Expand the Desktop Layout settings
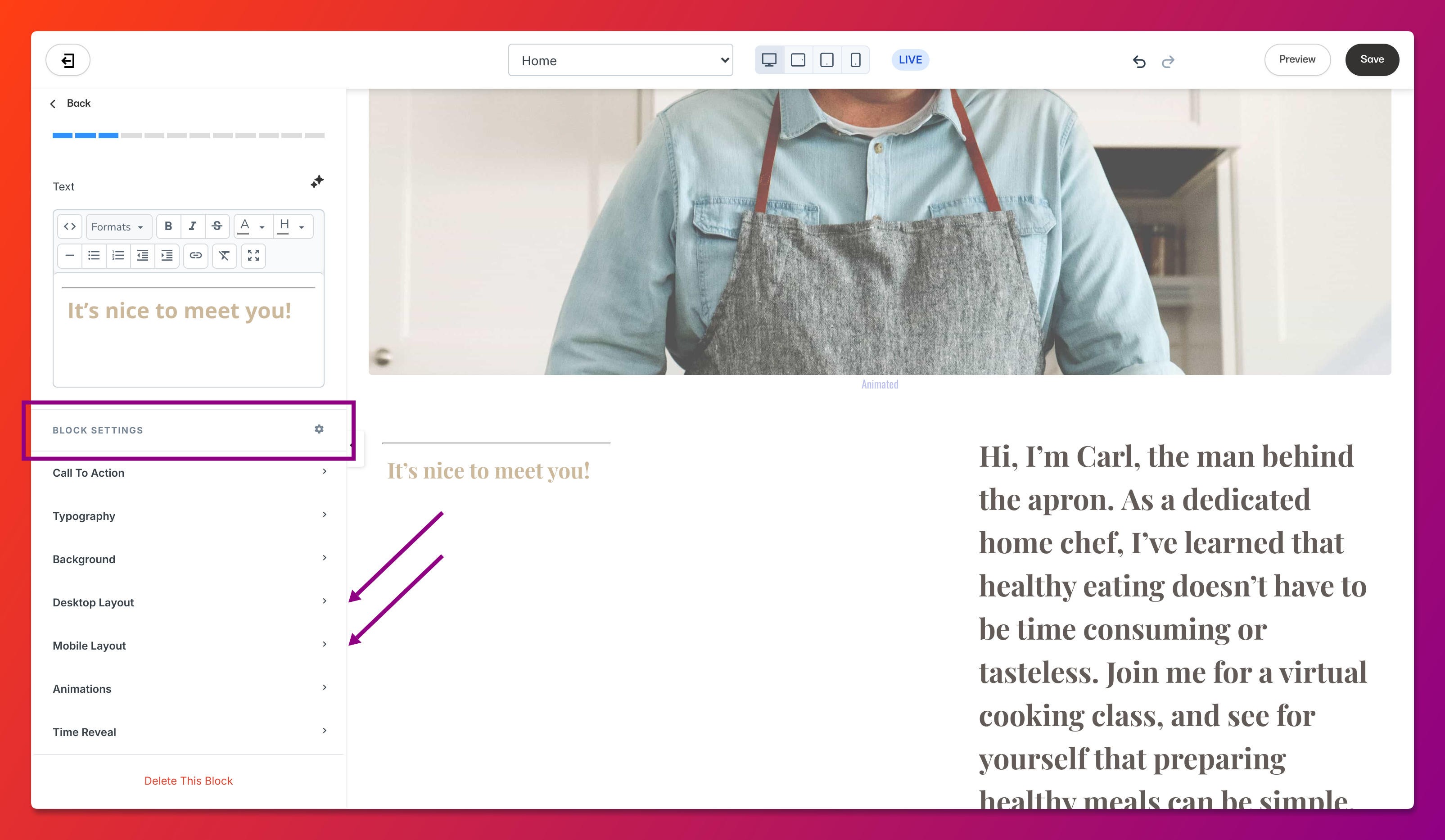The image size is (1445, 840). [189, 602]
